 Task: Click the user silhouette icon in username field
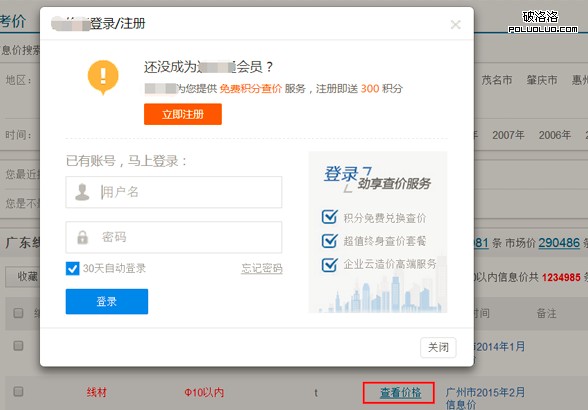coord(82,192)
